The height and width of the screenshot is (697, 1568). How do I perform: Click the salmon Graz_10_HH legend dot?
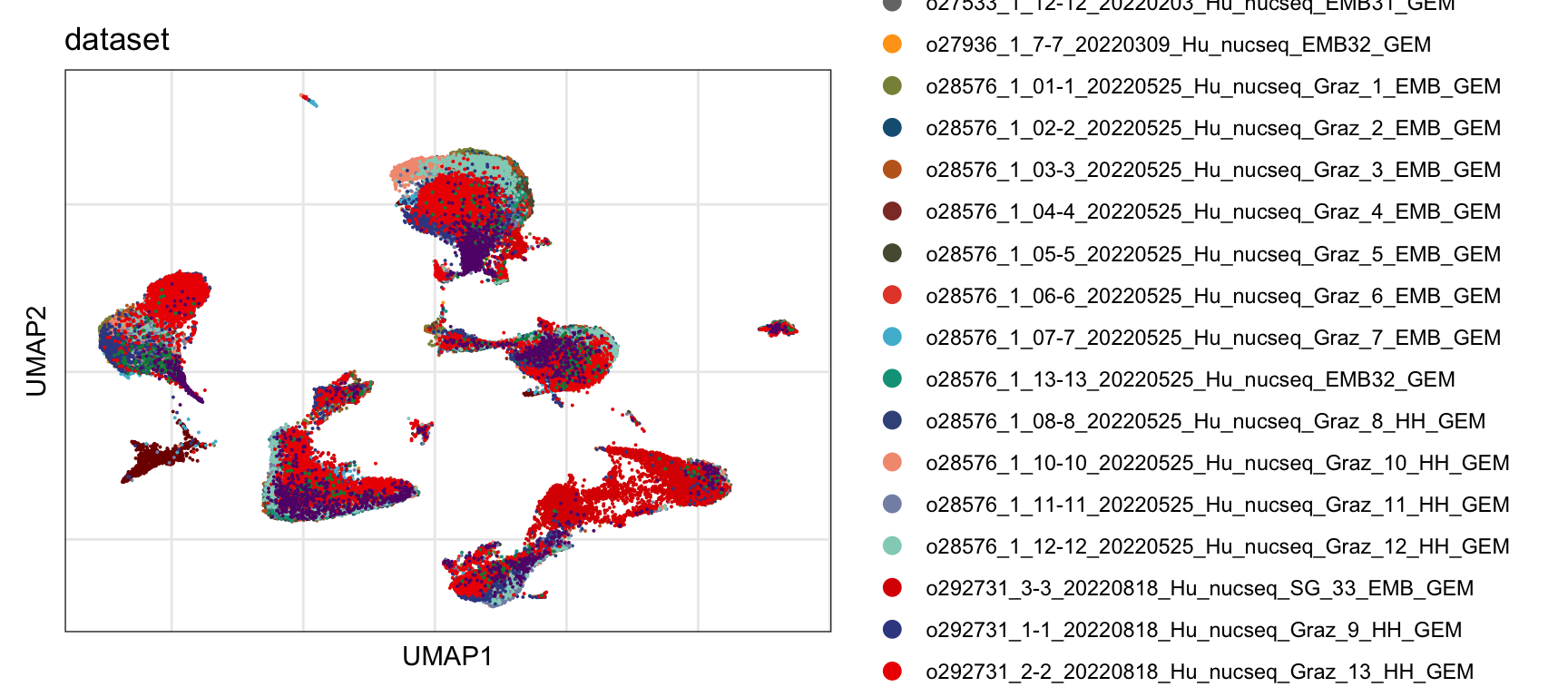click(x=892, y=463)
